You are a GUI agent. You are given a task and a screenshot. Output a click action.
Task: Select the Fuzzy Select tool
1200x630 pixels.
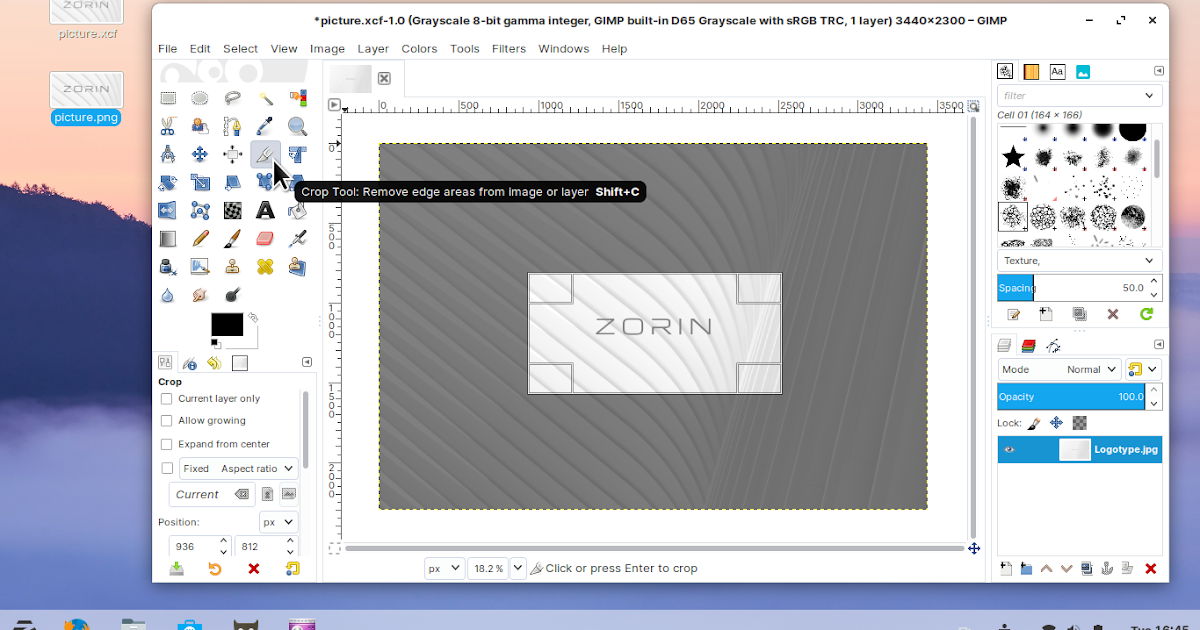[x=265, y=98]
